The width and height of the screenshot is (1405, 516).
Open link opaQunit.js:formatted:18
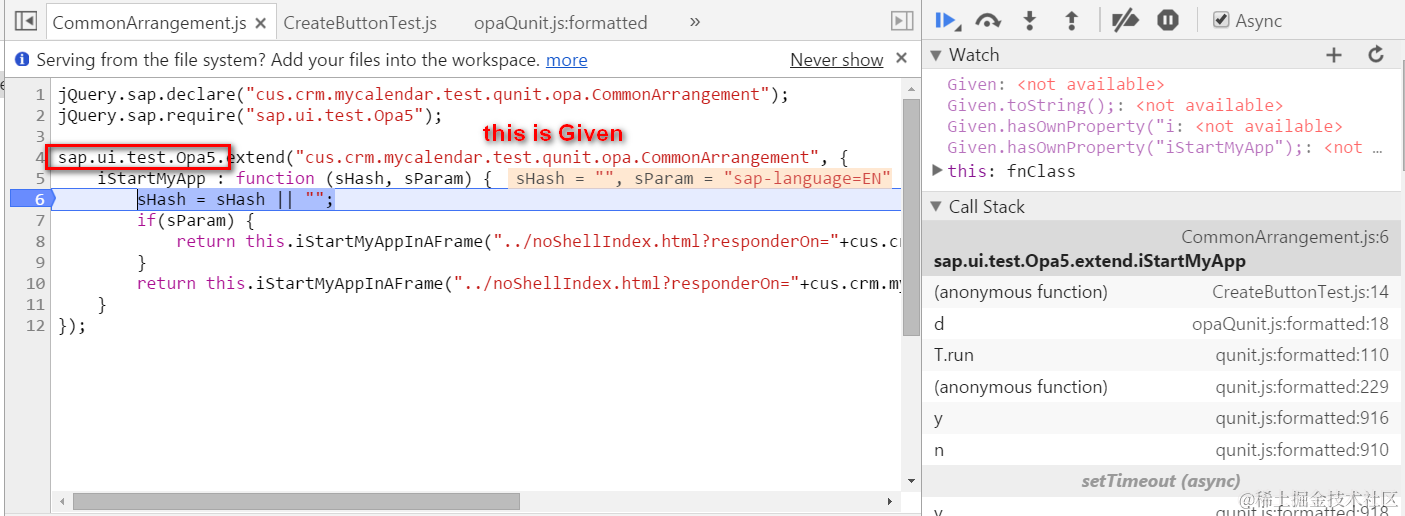point(1290,324)
